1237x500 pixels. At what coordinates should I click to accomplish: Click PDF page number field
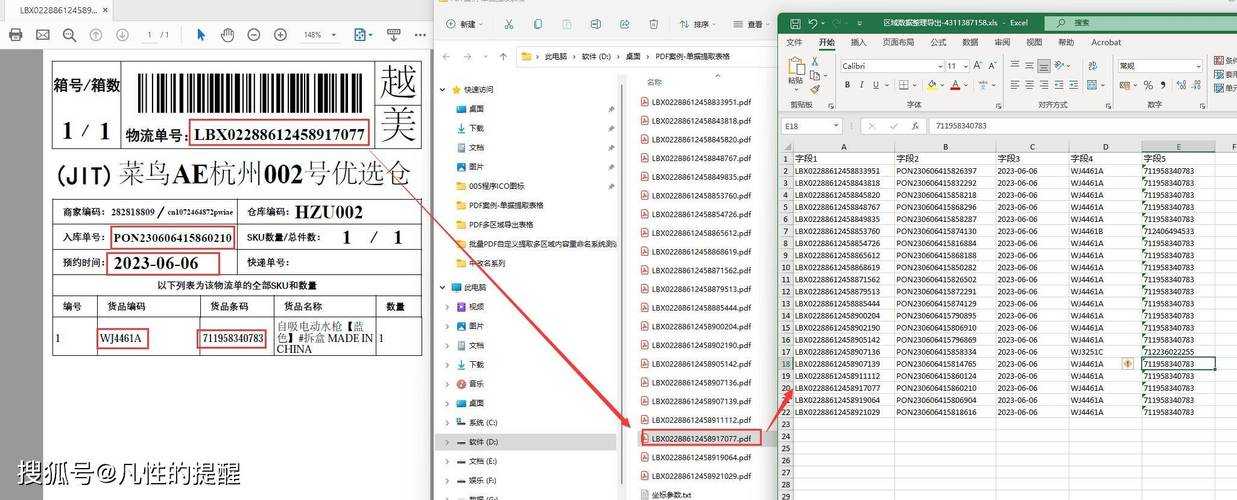pos(148,35)
